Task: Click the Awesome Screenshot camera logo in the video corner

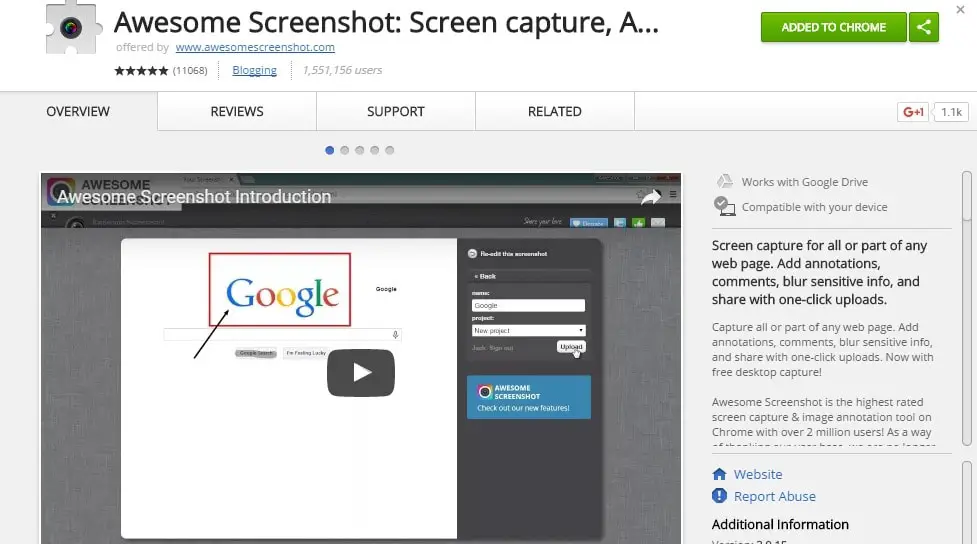Action: coord(61,191)
